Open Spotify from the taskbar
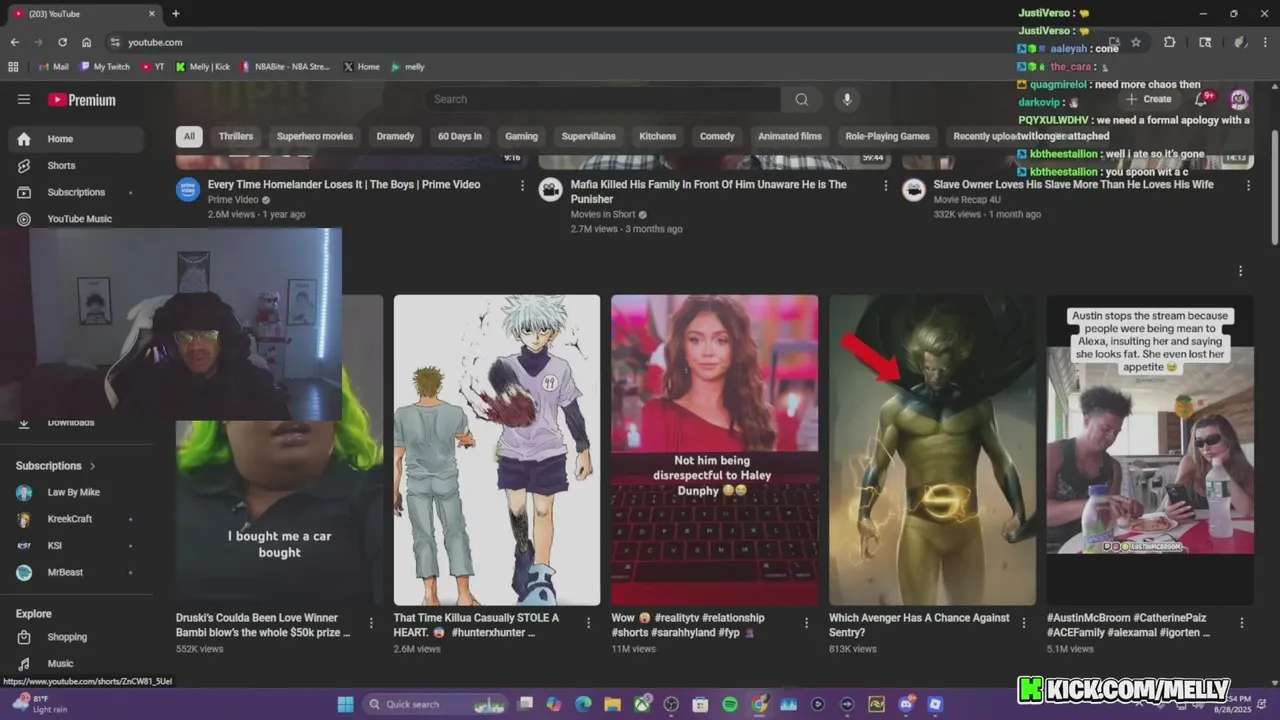The image size is (1280, 720). click(730, 704)
